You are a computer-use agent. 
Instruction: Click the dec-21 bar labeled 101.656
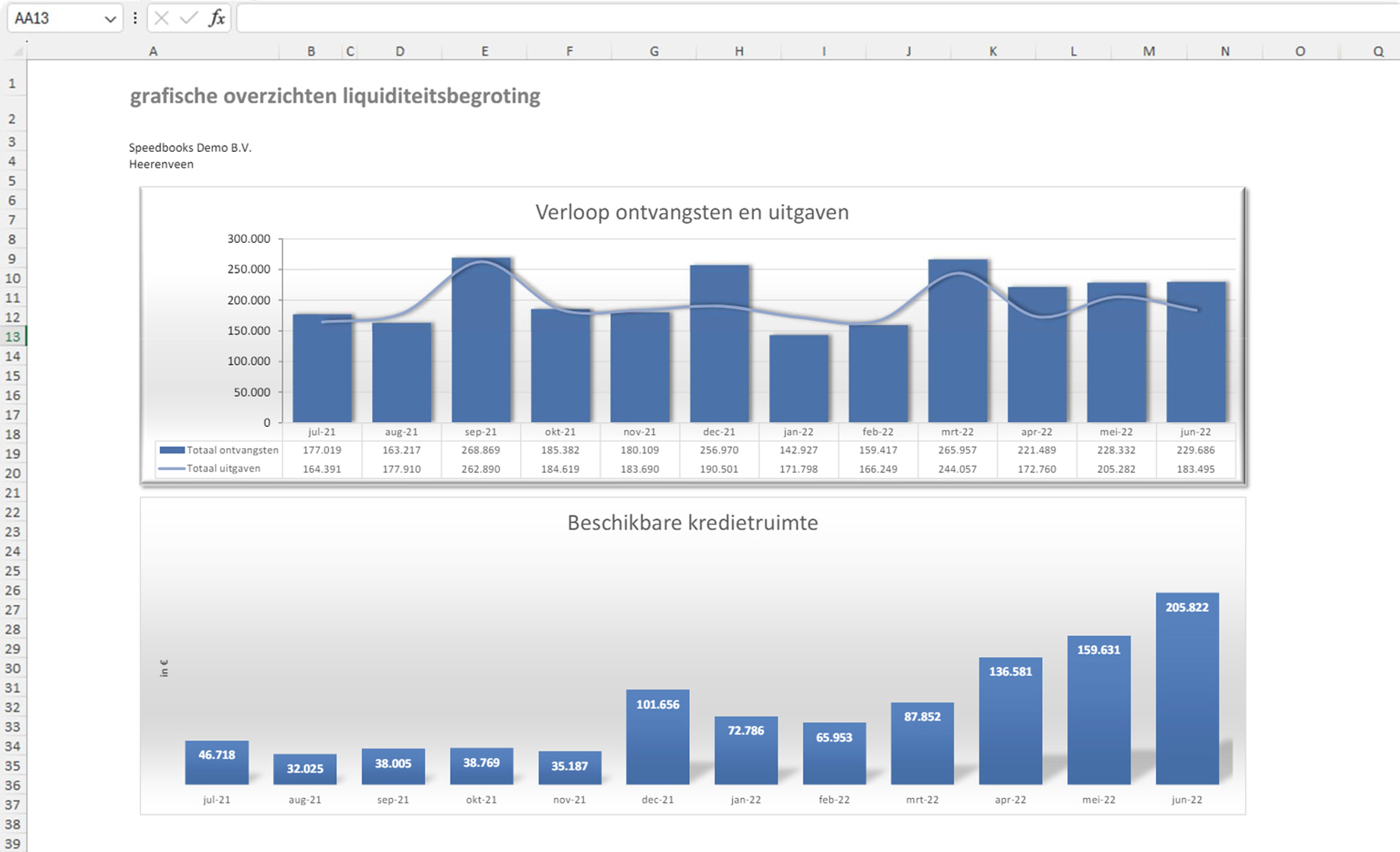click(657, 736)
